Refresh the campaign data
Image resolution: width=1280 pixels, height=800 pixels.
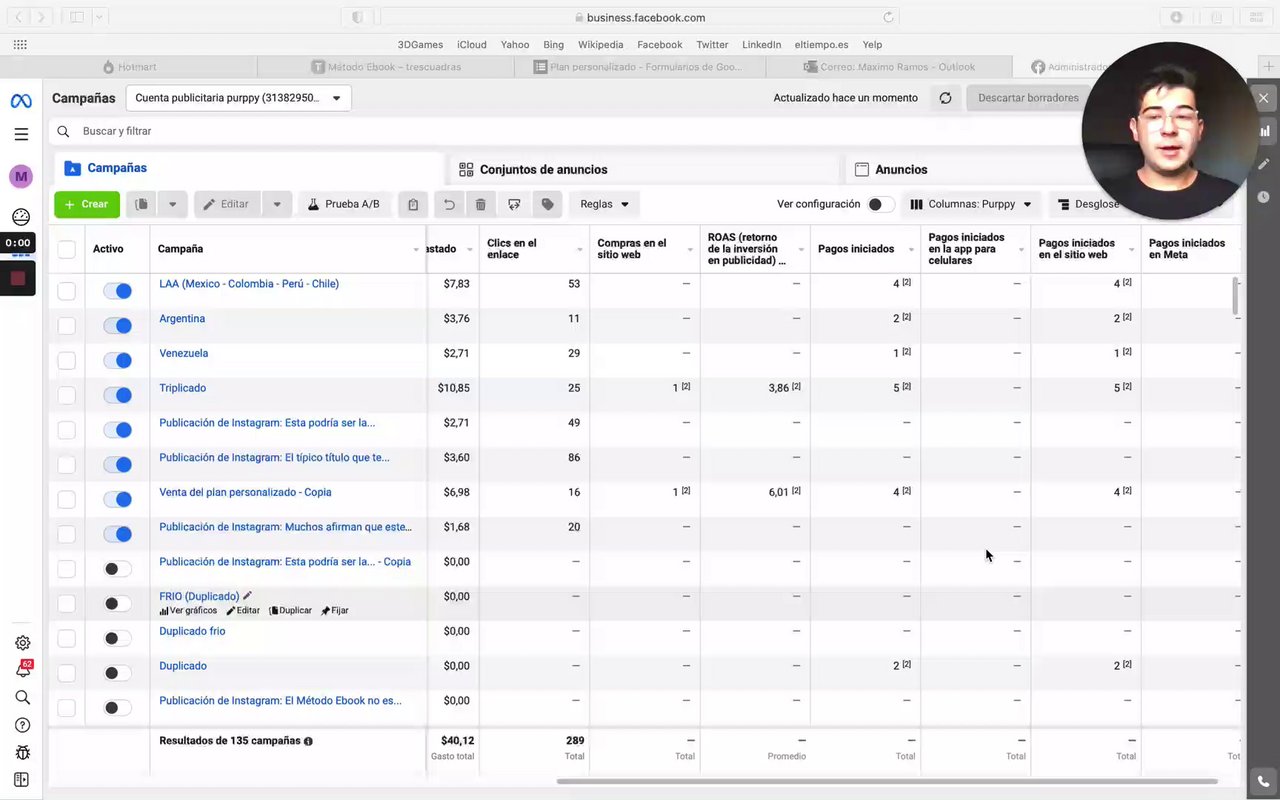click(x=945, y=98)
